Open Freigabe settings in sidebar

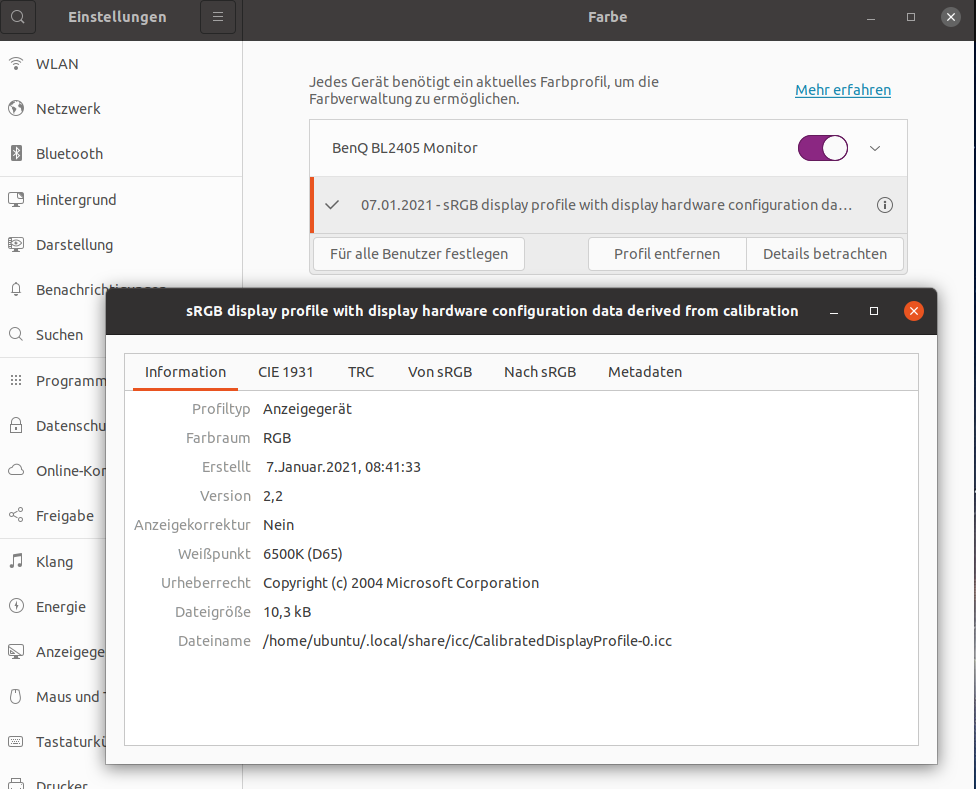(x=53, y=515)
